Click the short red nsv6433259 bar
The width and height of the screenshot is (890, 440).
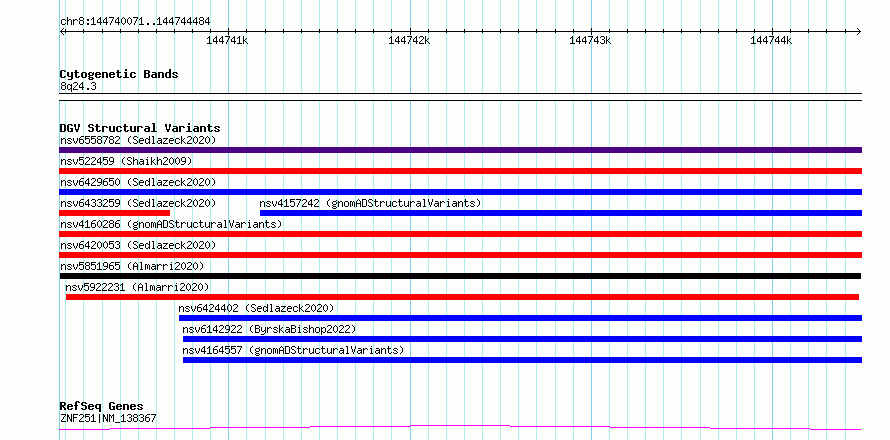[115, 213]
